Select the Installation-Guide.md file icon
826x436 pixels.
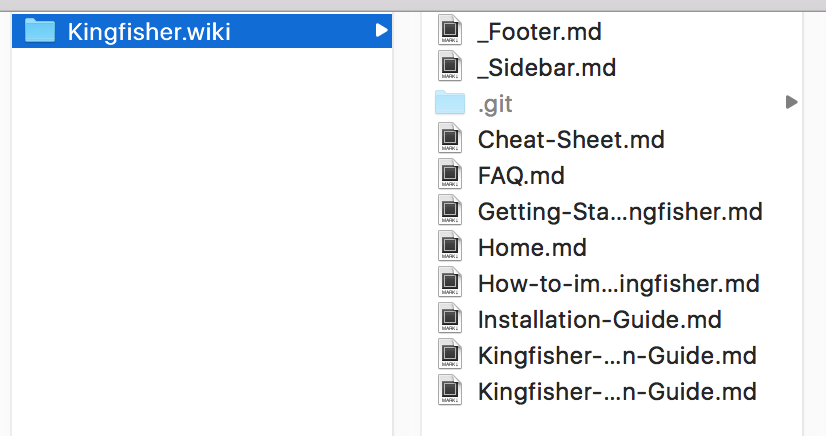(x=450, y=318)
